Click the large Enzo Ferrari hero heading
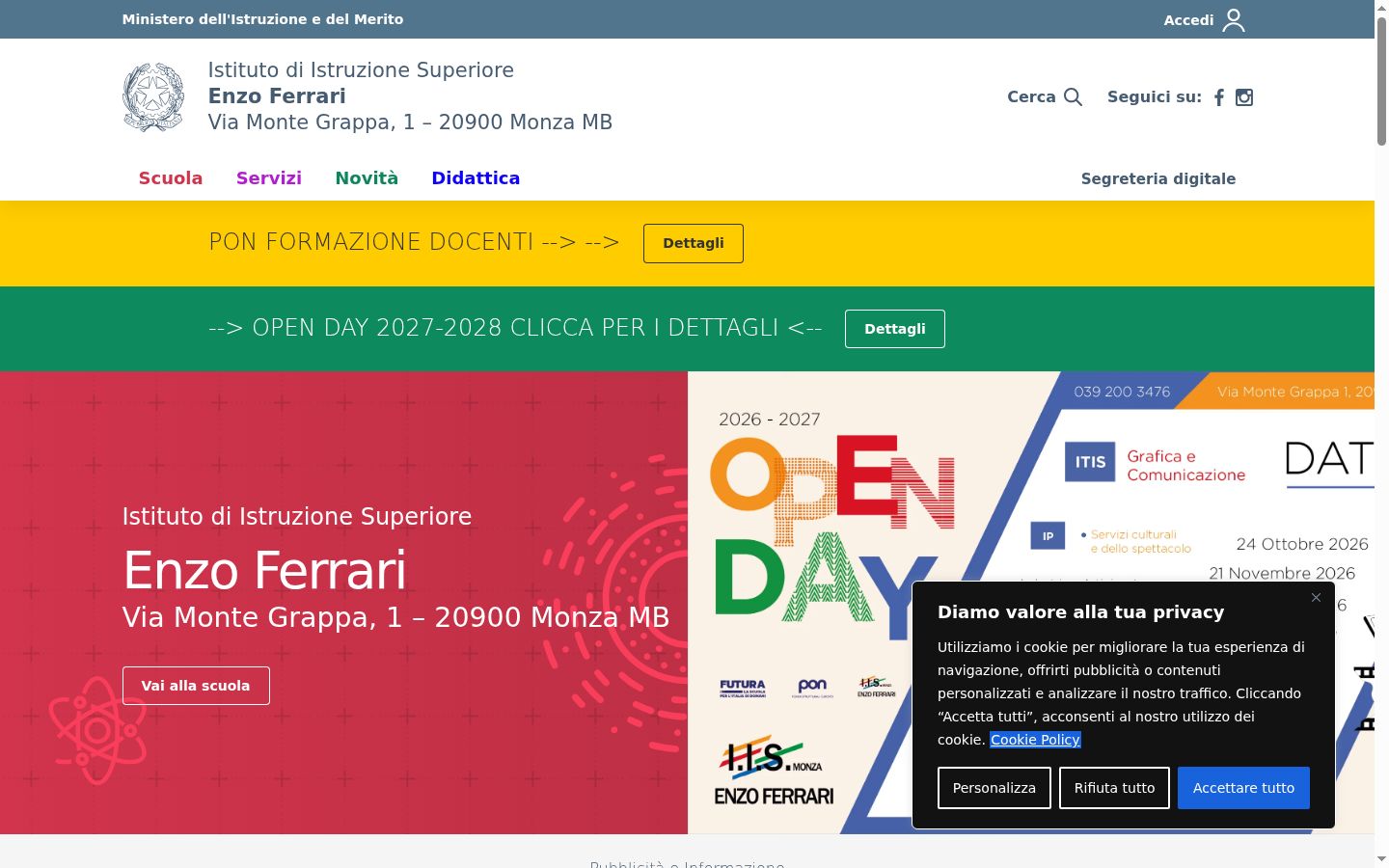 (x=265, y=570)
